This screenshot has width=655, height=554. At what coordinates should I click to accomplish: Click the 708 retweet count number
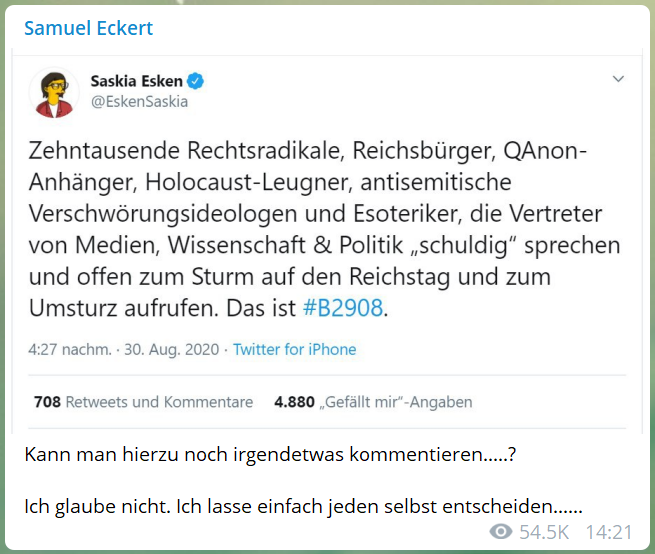(47, 402)
